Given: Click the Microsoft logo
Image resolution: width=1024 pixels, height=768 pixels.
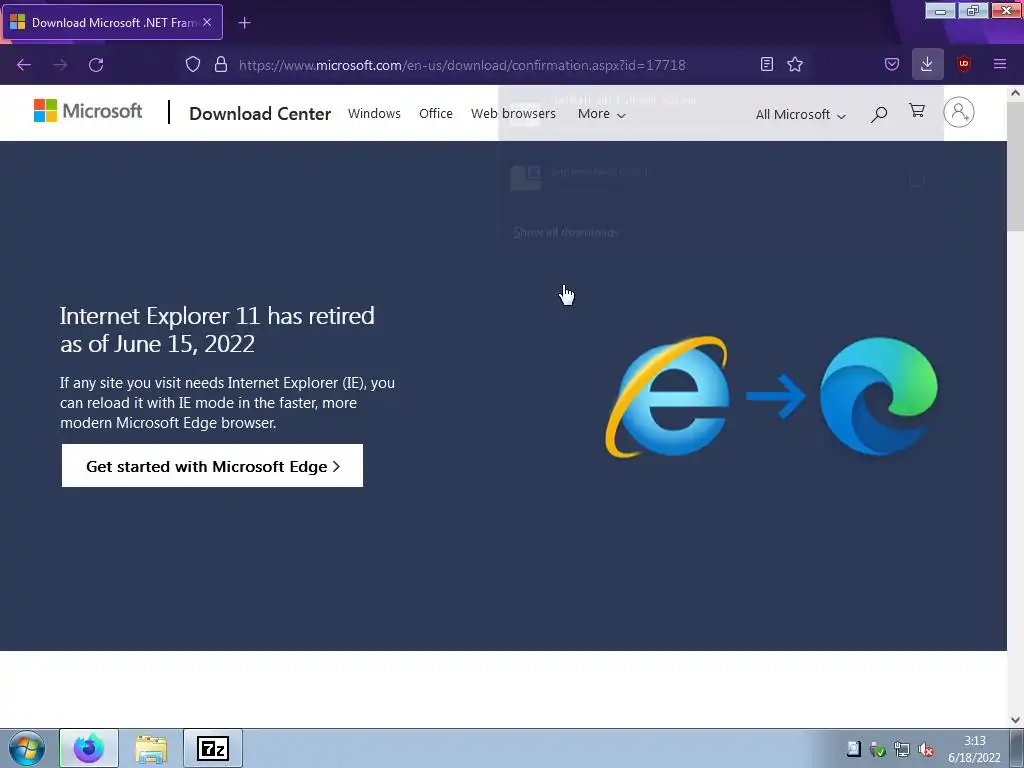Looking at the screenshot, I should point(88,111).
